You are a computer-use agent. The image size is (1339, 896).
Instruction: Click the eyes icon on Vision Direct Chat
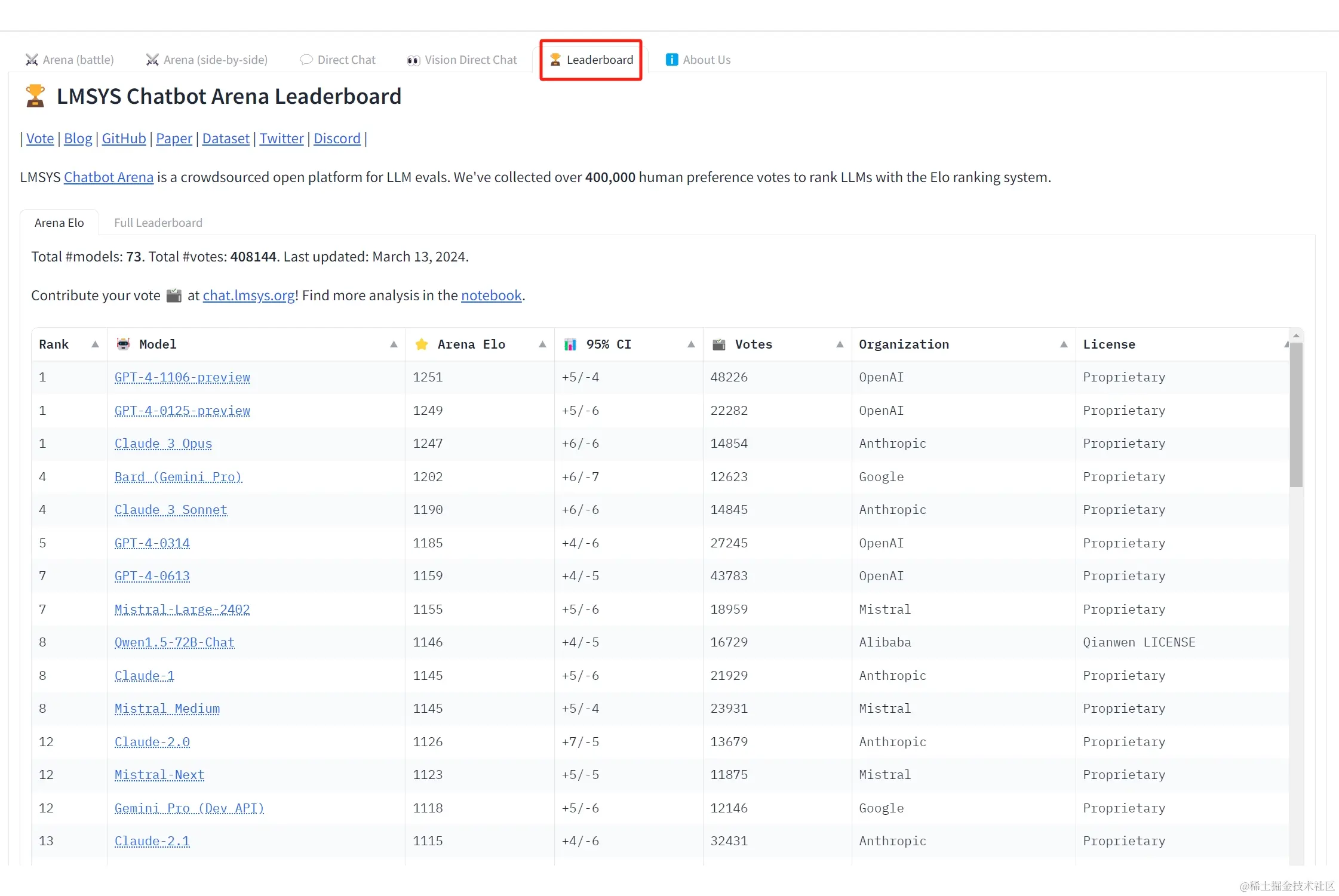pos(413,60)
